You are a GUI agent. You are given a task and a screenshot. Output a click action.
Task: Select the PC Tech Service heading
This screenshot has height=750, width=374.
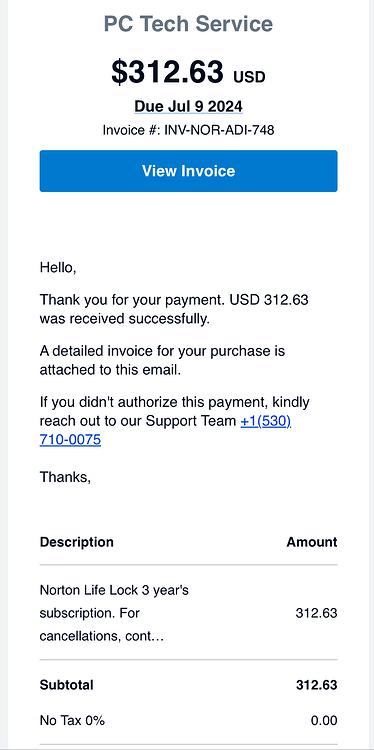tap(188, 23)
